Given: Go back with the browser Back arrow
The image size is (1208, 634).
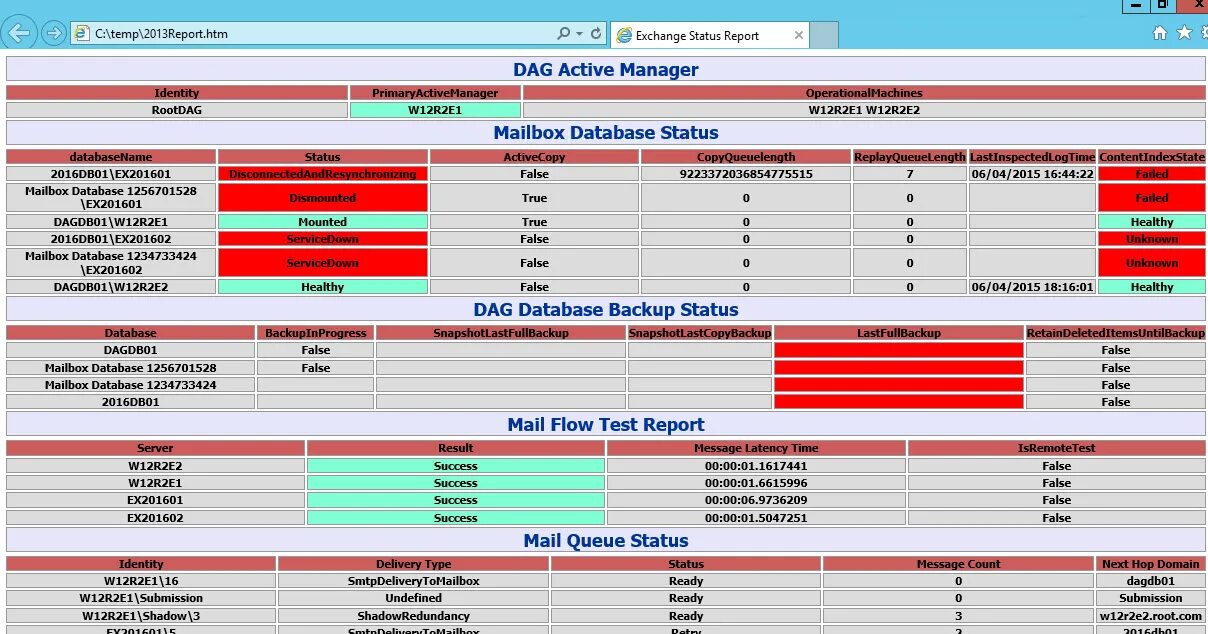Looking at the screenshot, I should point(18,33).
